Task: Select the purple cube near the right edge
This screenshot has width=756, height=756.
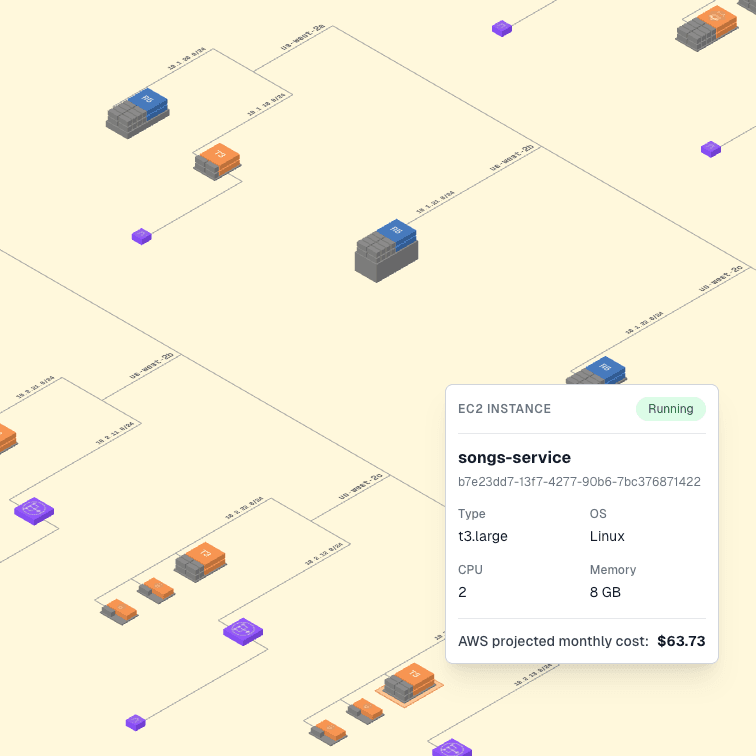Action: coord(711,149)
